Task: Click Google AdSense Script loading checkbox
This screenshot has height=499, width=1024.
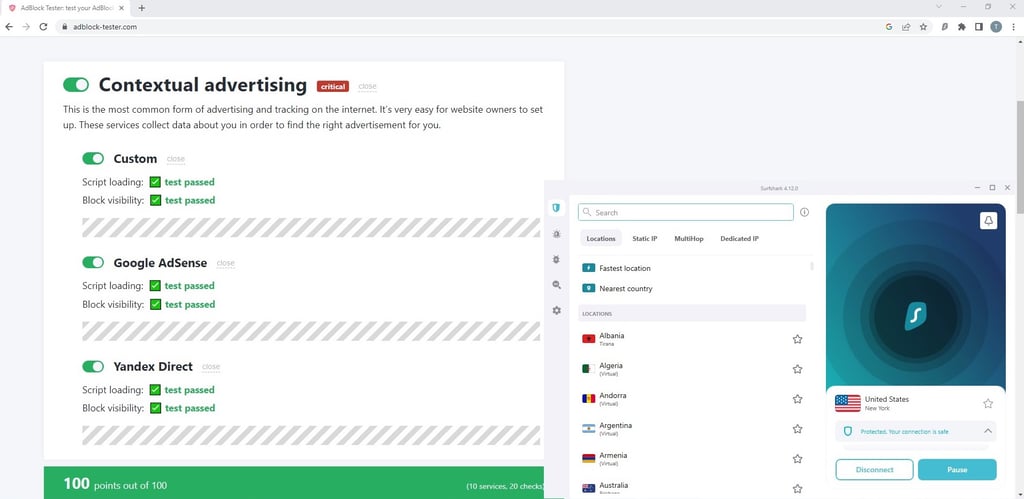Action: 155,285
